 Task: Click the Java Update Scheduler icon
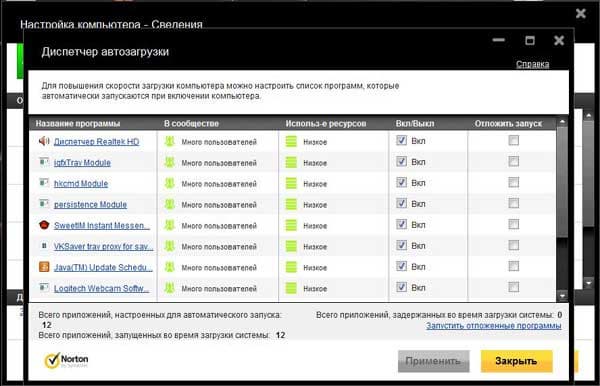(44, 267)
